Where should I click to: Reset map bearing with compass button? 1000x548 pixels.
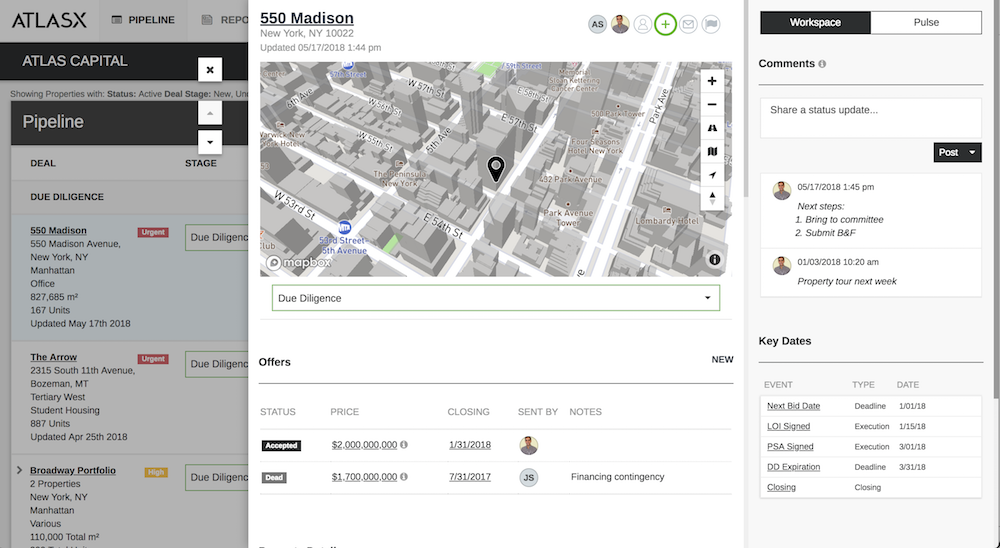coord(711,198)
